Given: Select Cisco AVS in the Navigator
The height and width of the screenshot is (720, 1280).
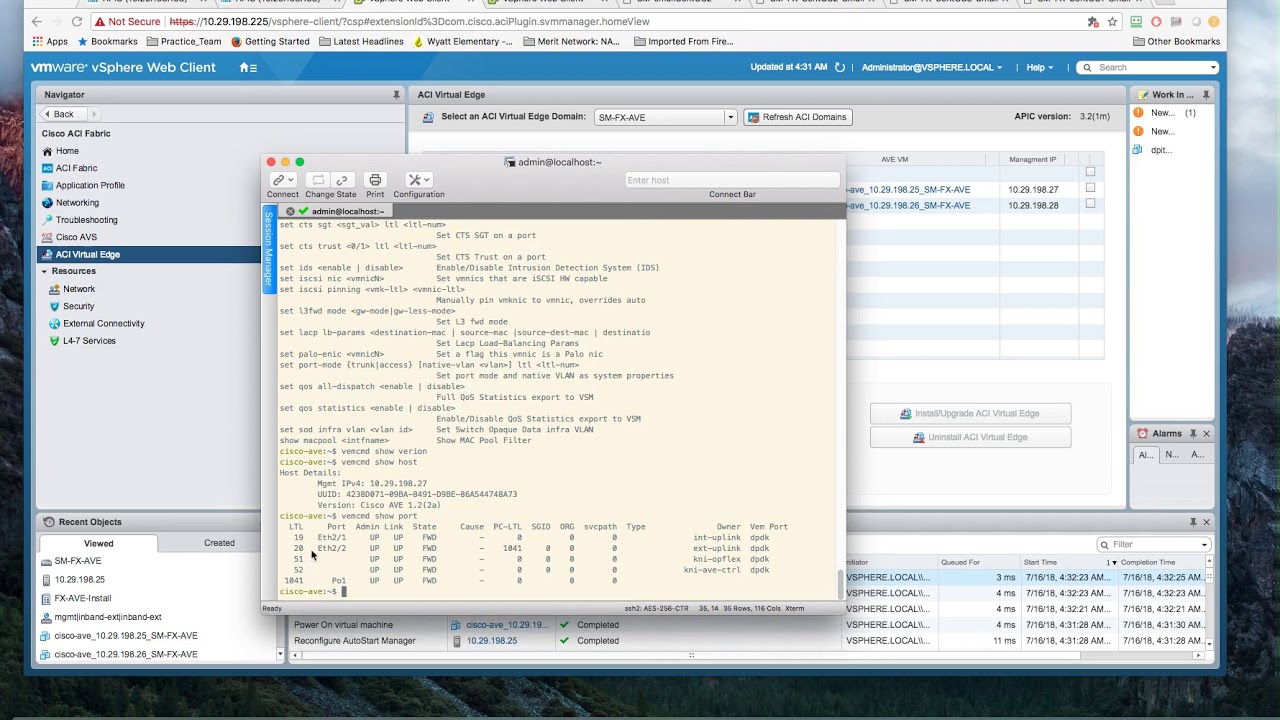Looking at the screenshot, I should [76, 237].
